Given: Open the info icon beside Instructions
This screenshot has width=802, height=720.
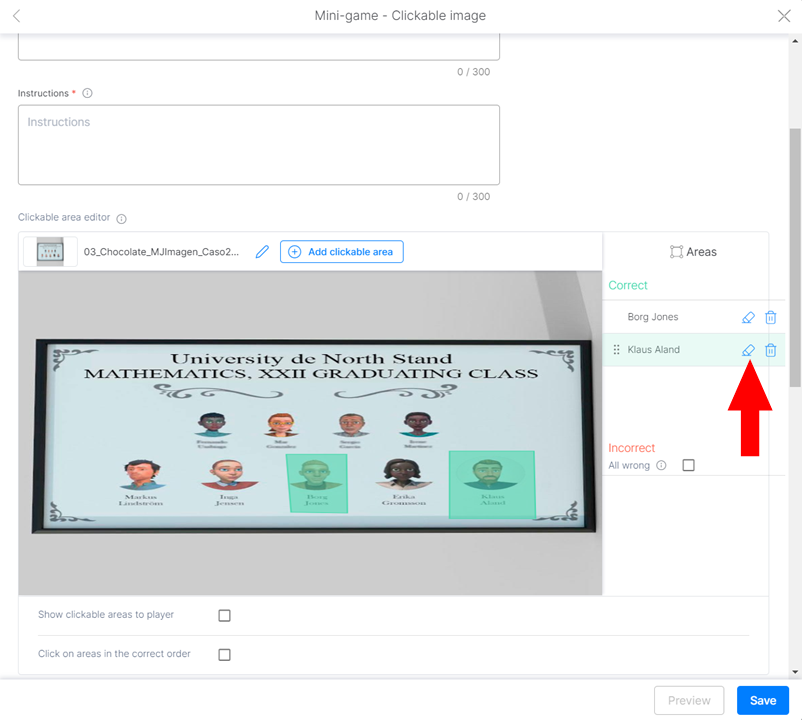Looking at the screenshot, I should point(87,93).
